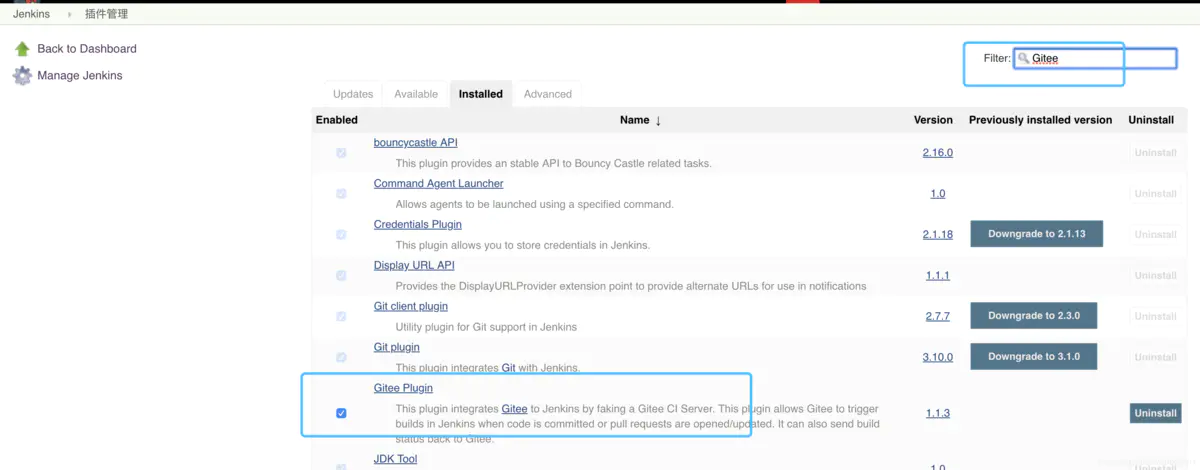Screen dimensions: 1200x470
Task: Click version 2.7.7 link
Action: [938, 317]
